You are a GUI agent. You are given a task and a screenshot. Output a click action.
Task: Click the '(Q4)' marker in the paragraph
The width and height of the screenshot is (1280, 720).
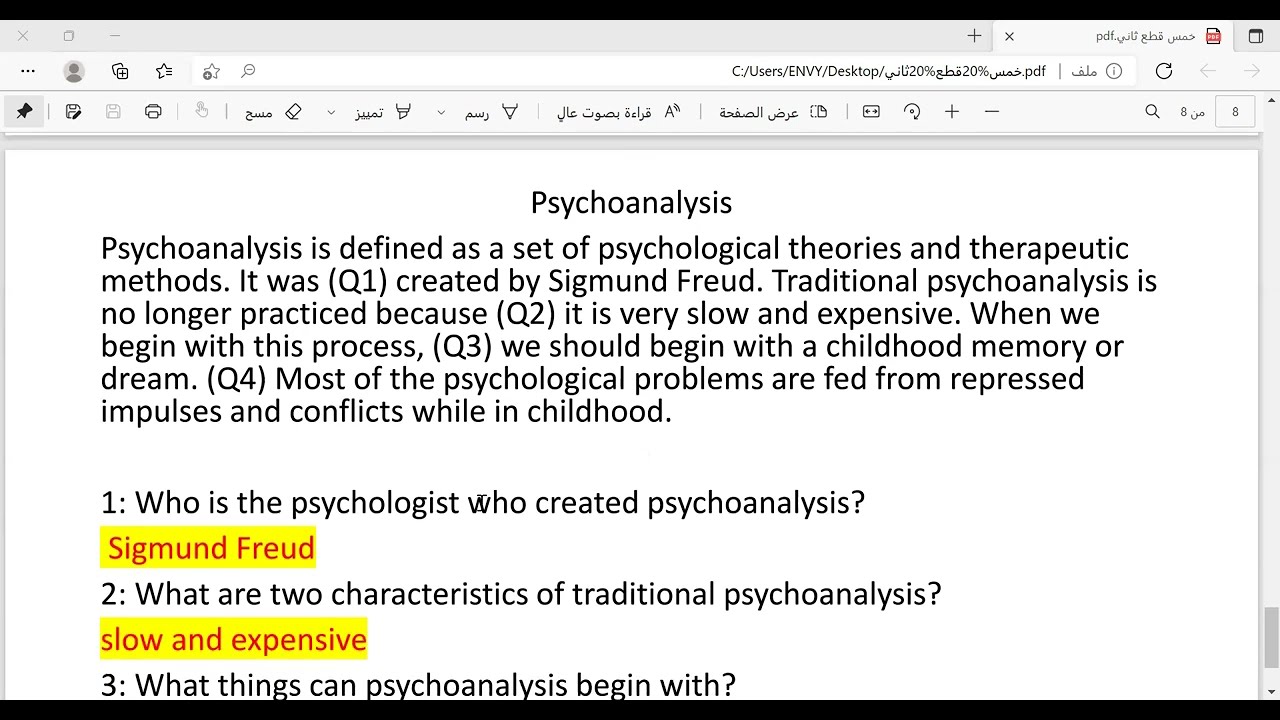click(236, 379)
